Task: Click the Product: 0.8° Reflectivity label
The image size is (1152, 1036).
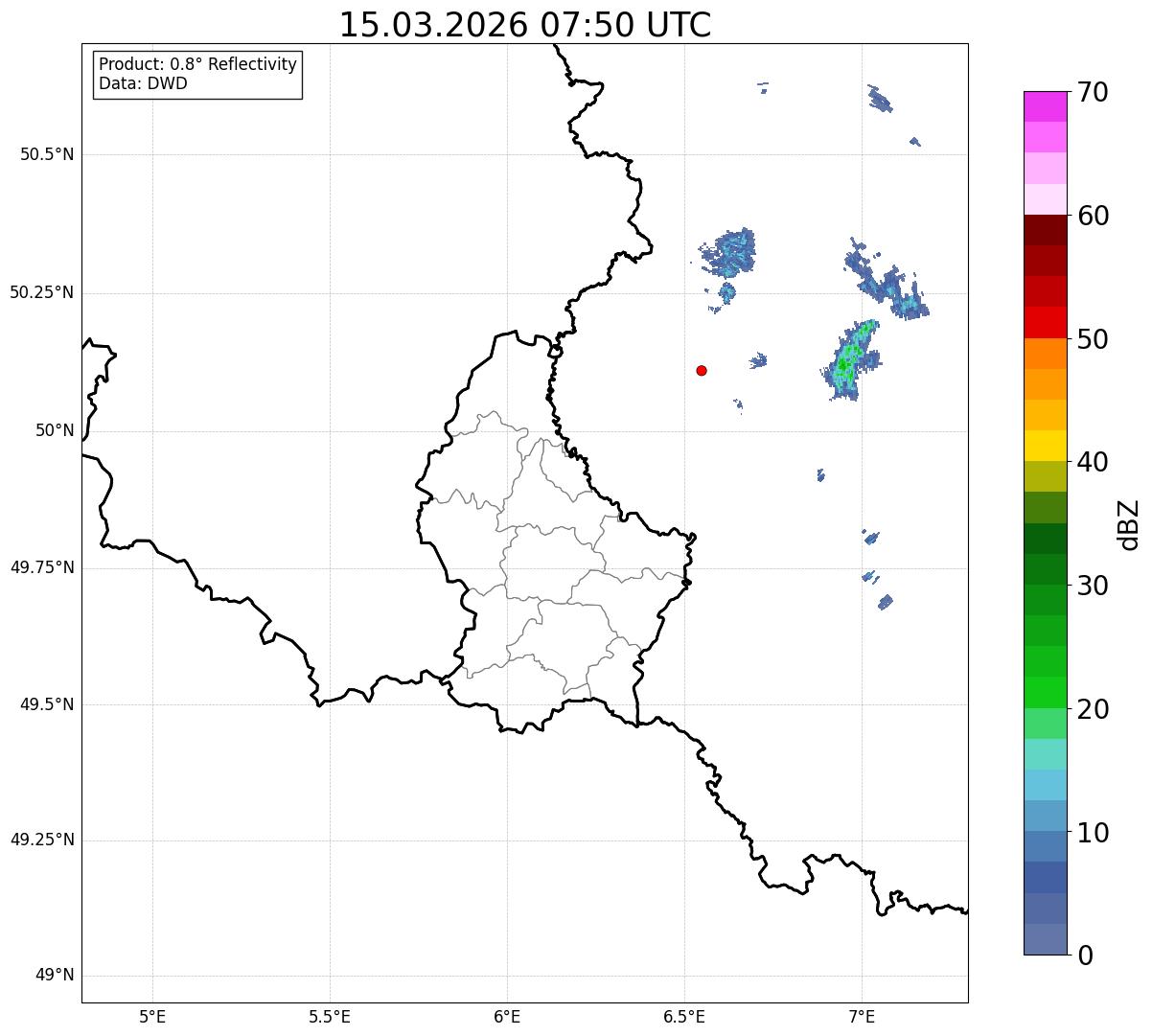Action: tap(198, 64)
